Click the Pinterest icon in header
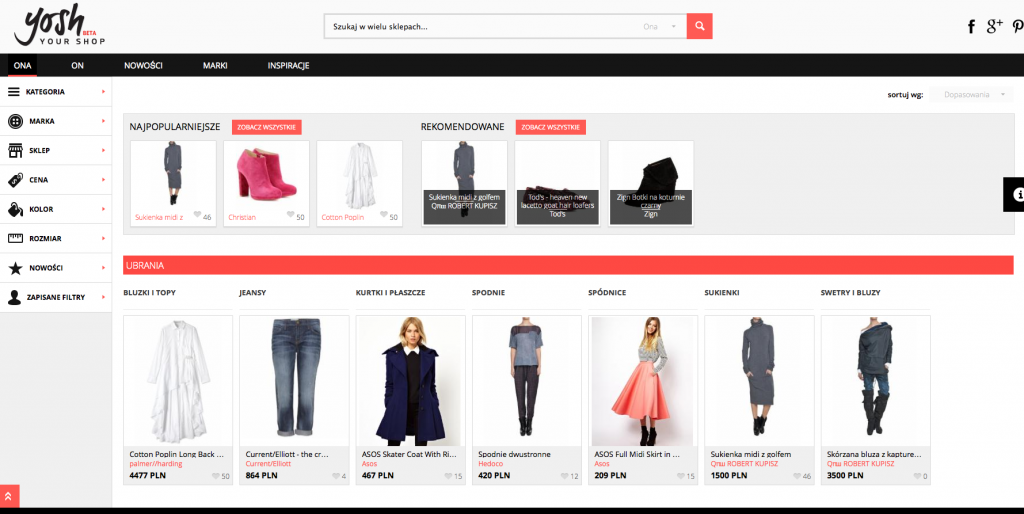Image resolution: width=1024 pixels, height=514 pixels. pyautogui.click(x=1017, y=27)
